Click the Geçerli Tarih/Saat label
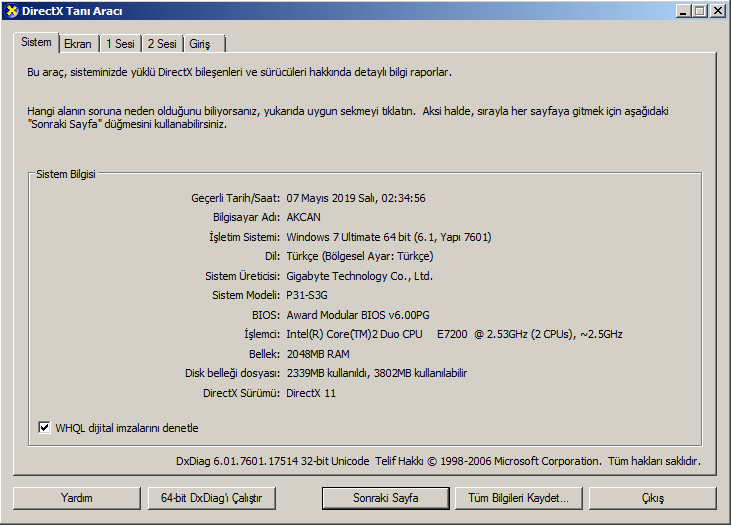This screenshot has height=527, width=731. (x=235, y=198)
